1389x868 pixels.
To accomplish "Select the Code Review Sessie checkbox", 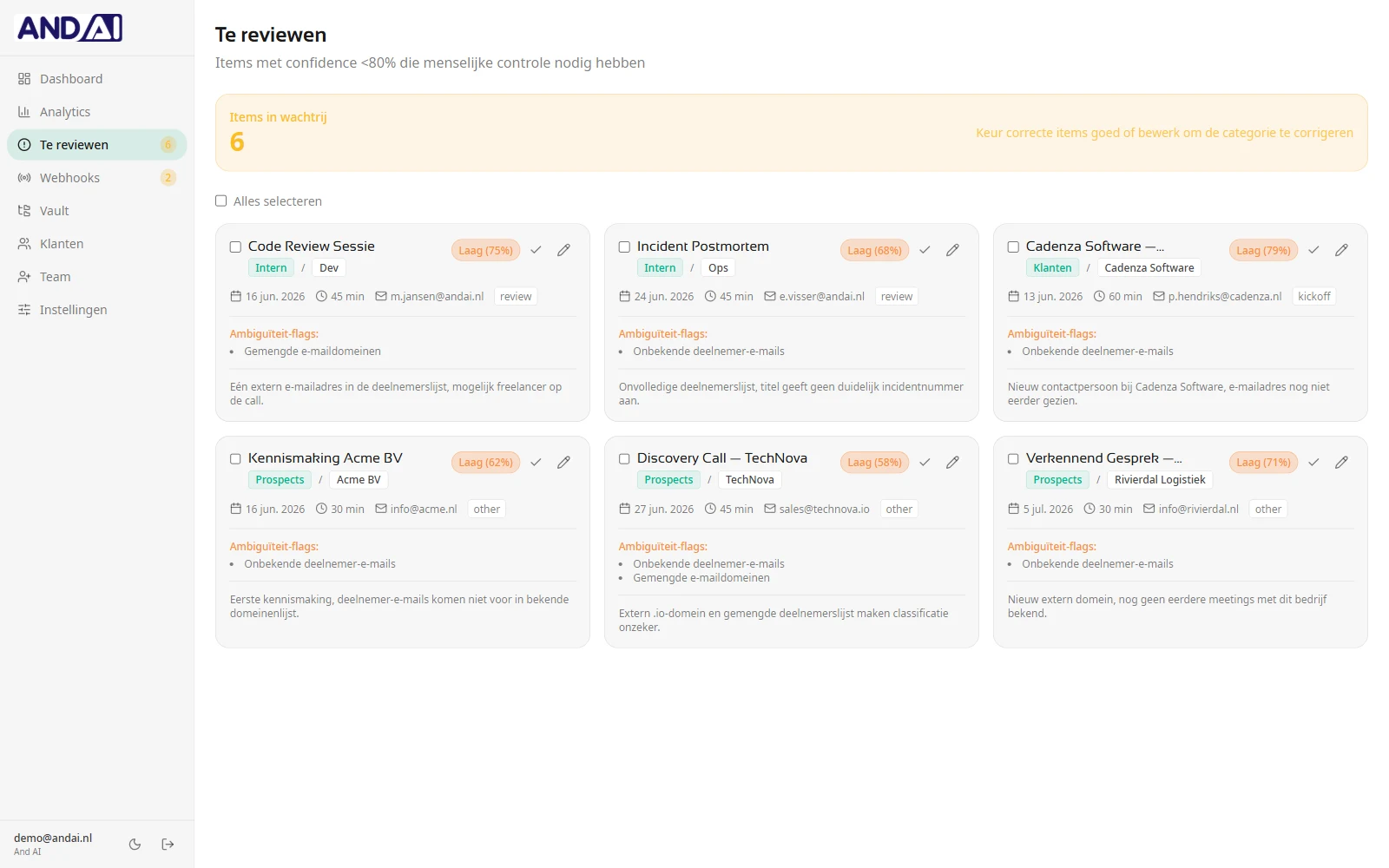I will point(235,247).
